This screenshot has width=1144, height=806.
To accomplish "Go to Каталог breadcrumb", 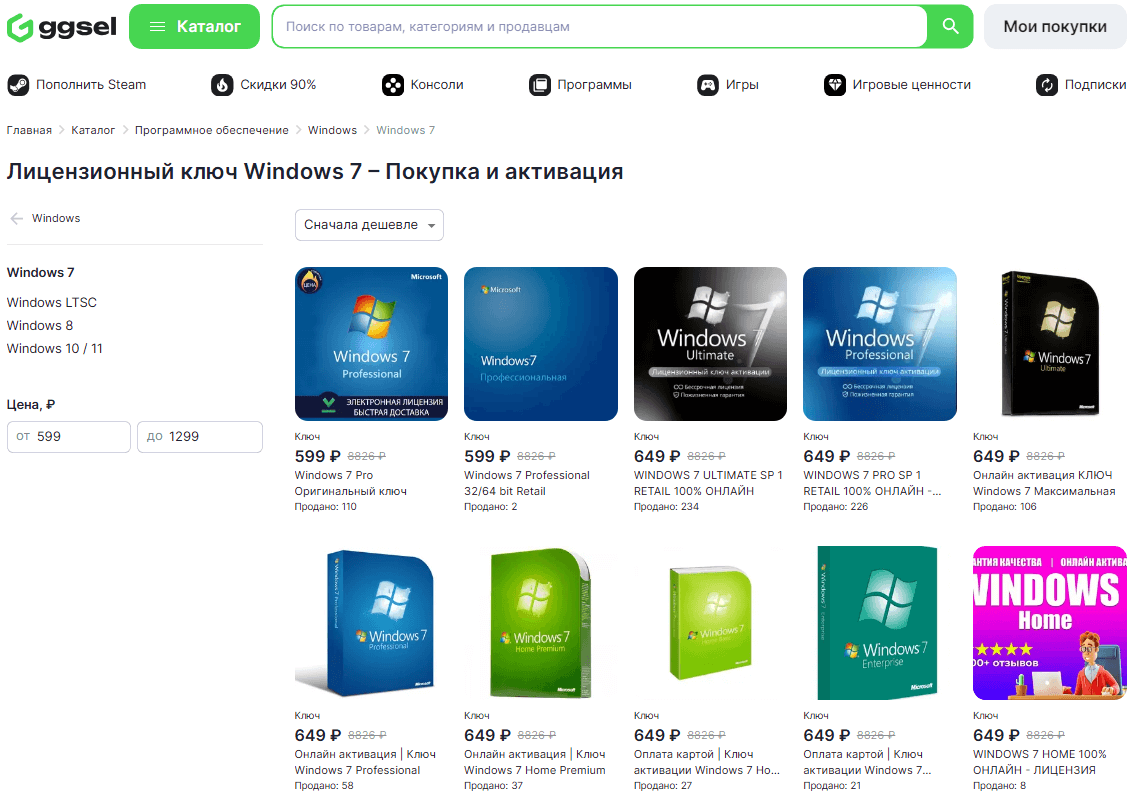I will click(x=93, y=130).
